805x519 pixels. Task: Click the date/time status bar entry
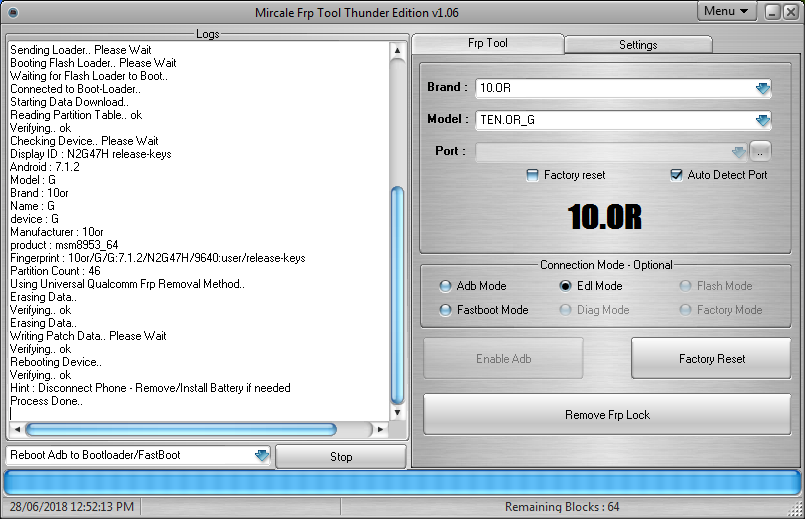[x=72, y=507]
